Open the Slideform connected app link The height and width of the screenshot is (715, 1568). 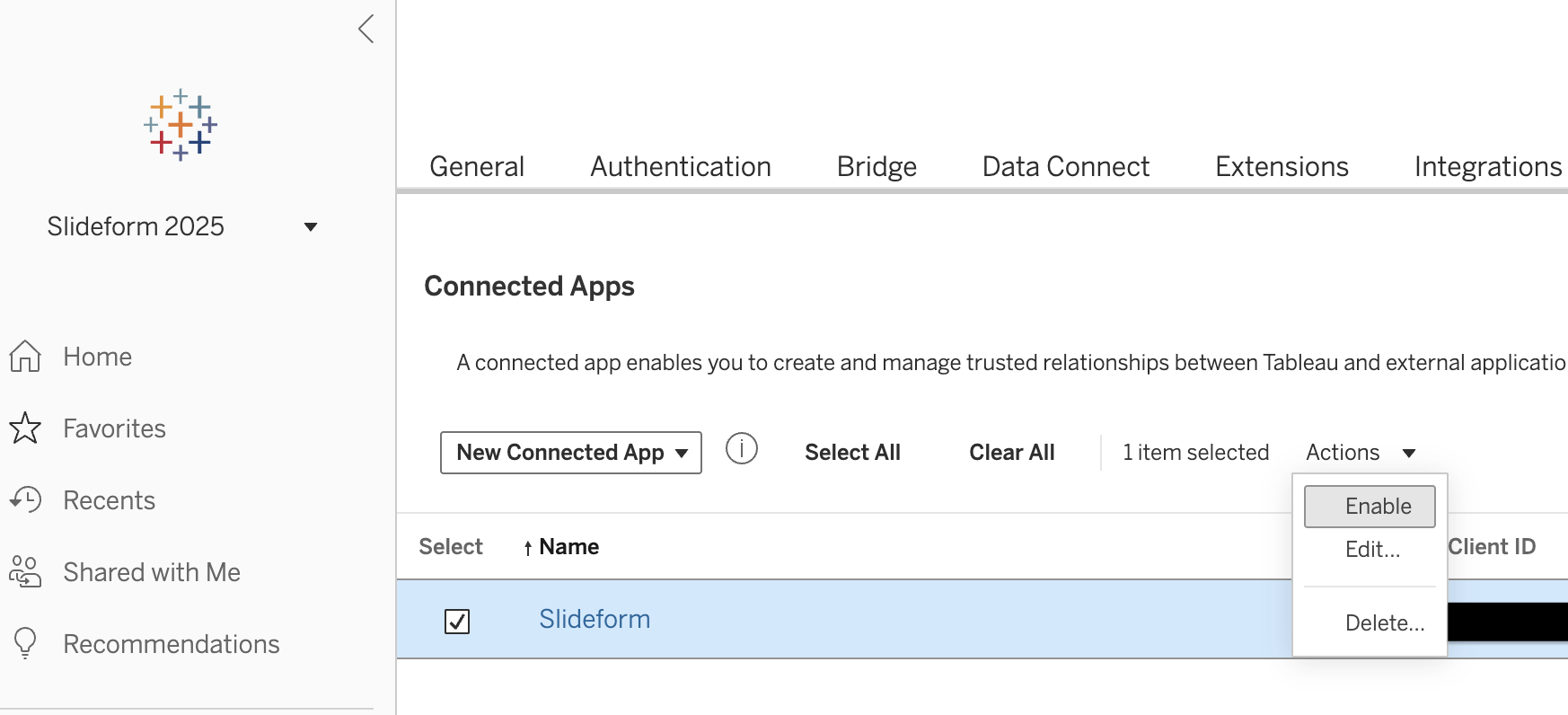(x=595, y=619)
